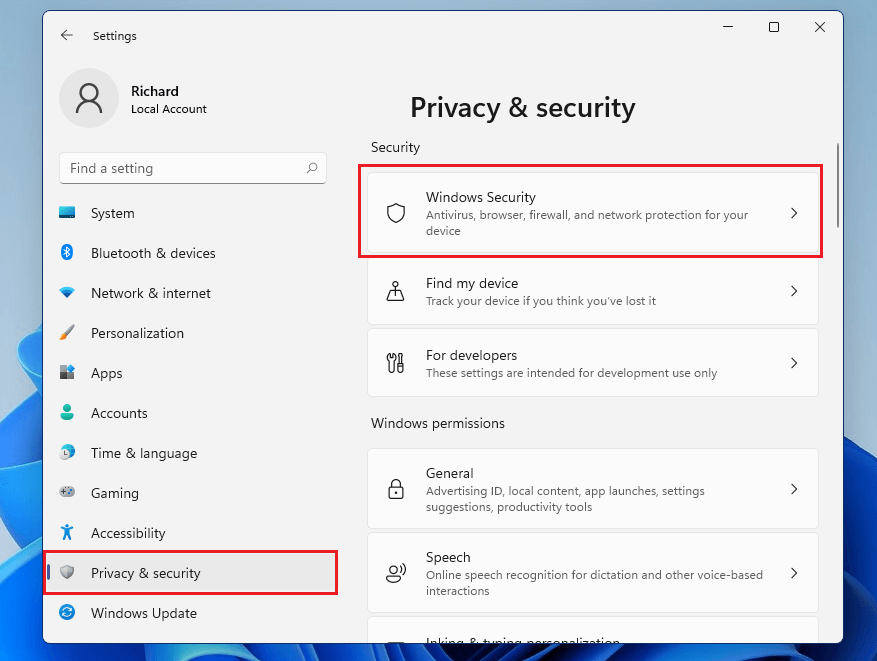Select the Apps icon in sidebar
Viewport: 877px width, 661px height.
pyautogui.click(x=67, y=373)
